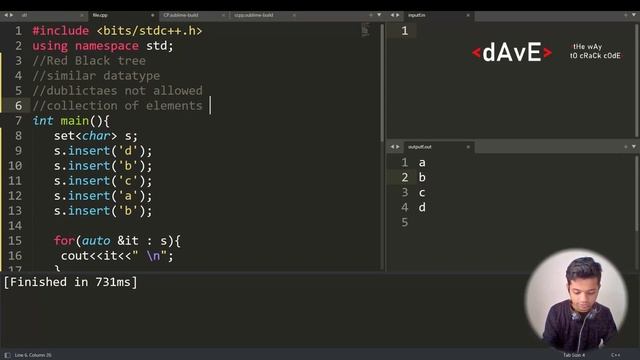640x360 pixels.
Task: Click '//dublictaes not allowed' comment
Action: 117,91
